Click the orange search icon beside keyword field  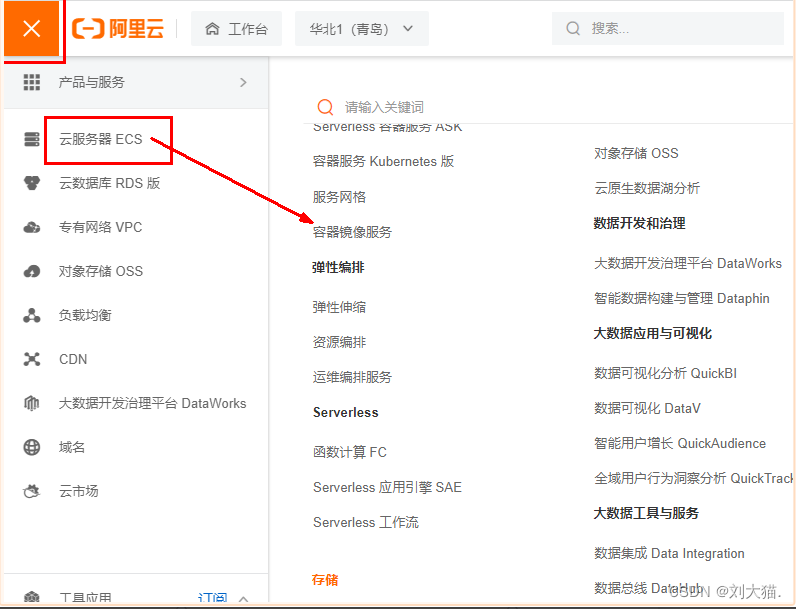[325, 107]
